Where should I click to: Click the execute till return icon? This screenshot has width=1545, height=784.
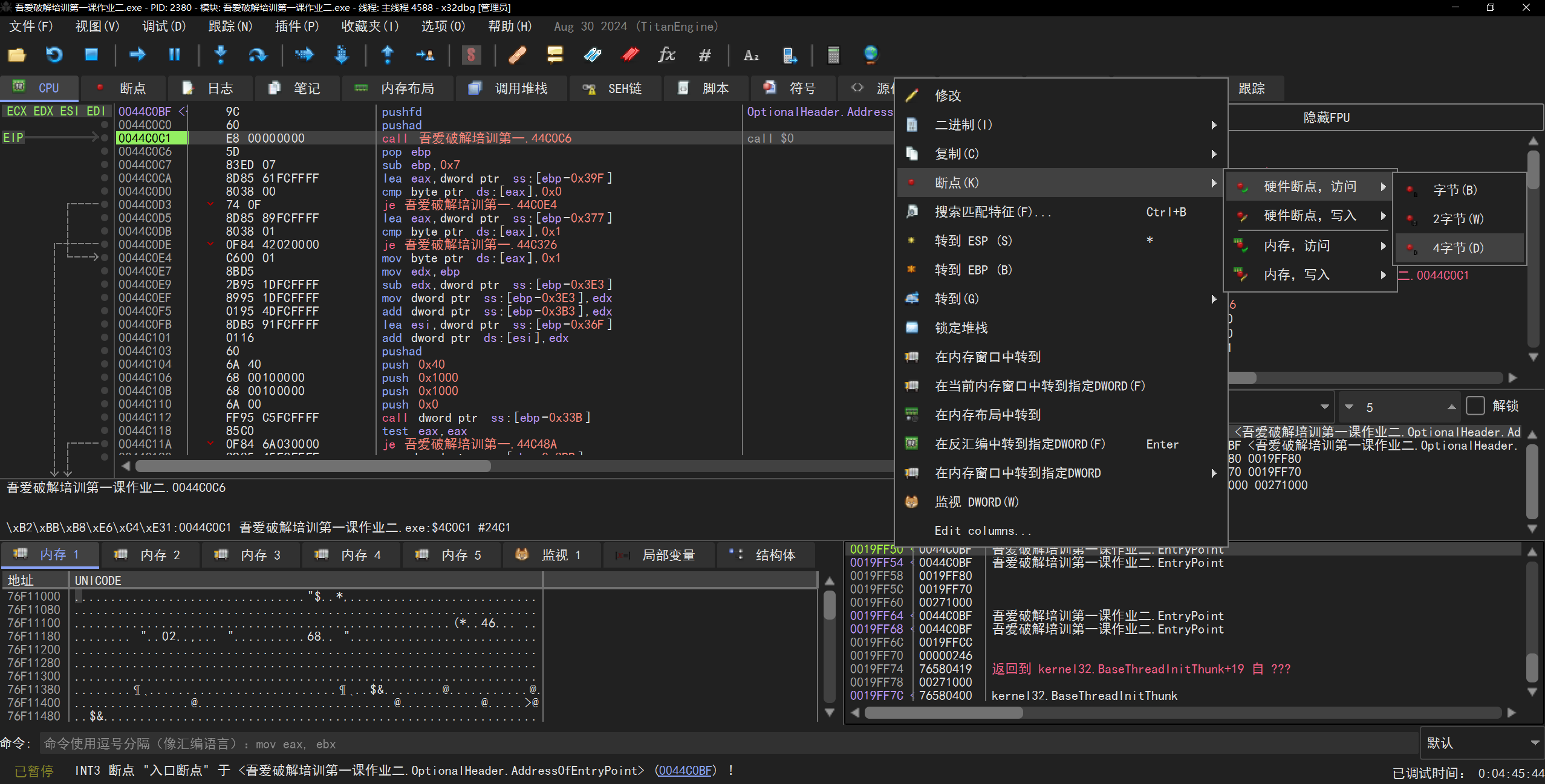[388, 55]
